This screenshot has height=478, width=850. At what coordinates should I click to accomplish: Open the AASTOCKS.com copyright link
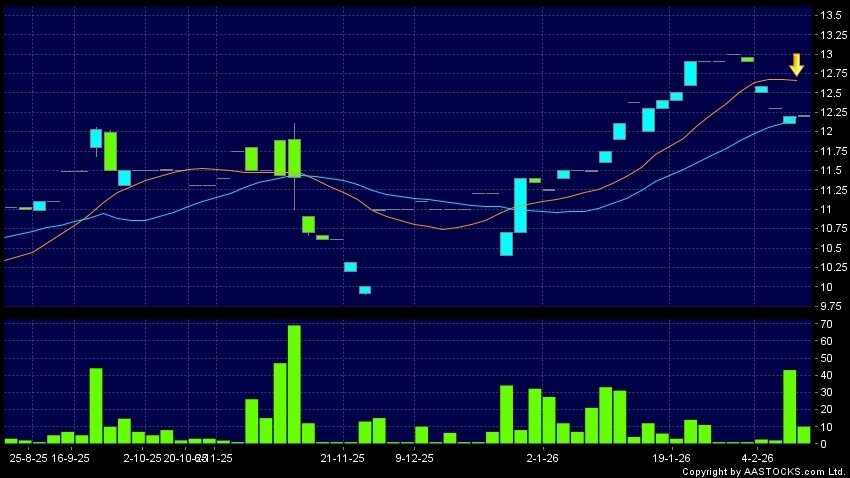766,471
